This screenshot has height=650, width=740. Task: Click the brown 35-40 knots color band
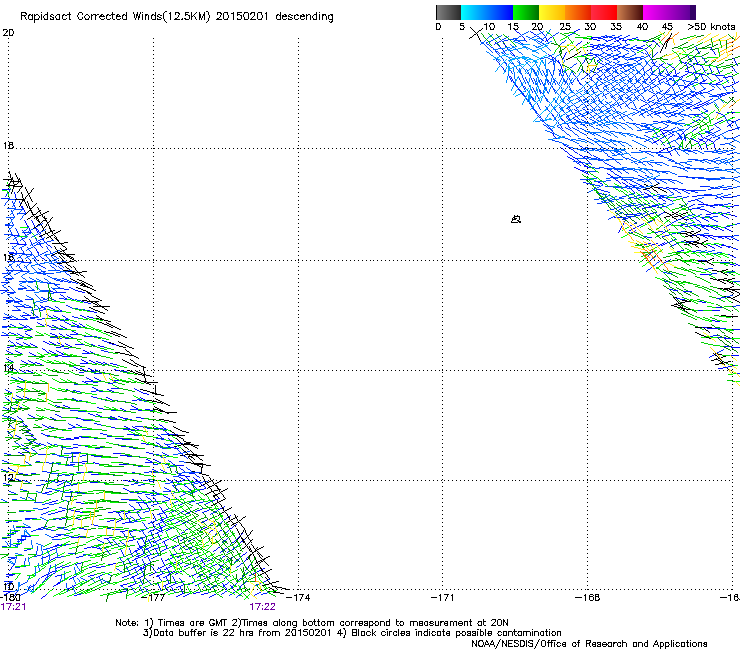[x=630, y=12]
